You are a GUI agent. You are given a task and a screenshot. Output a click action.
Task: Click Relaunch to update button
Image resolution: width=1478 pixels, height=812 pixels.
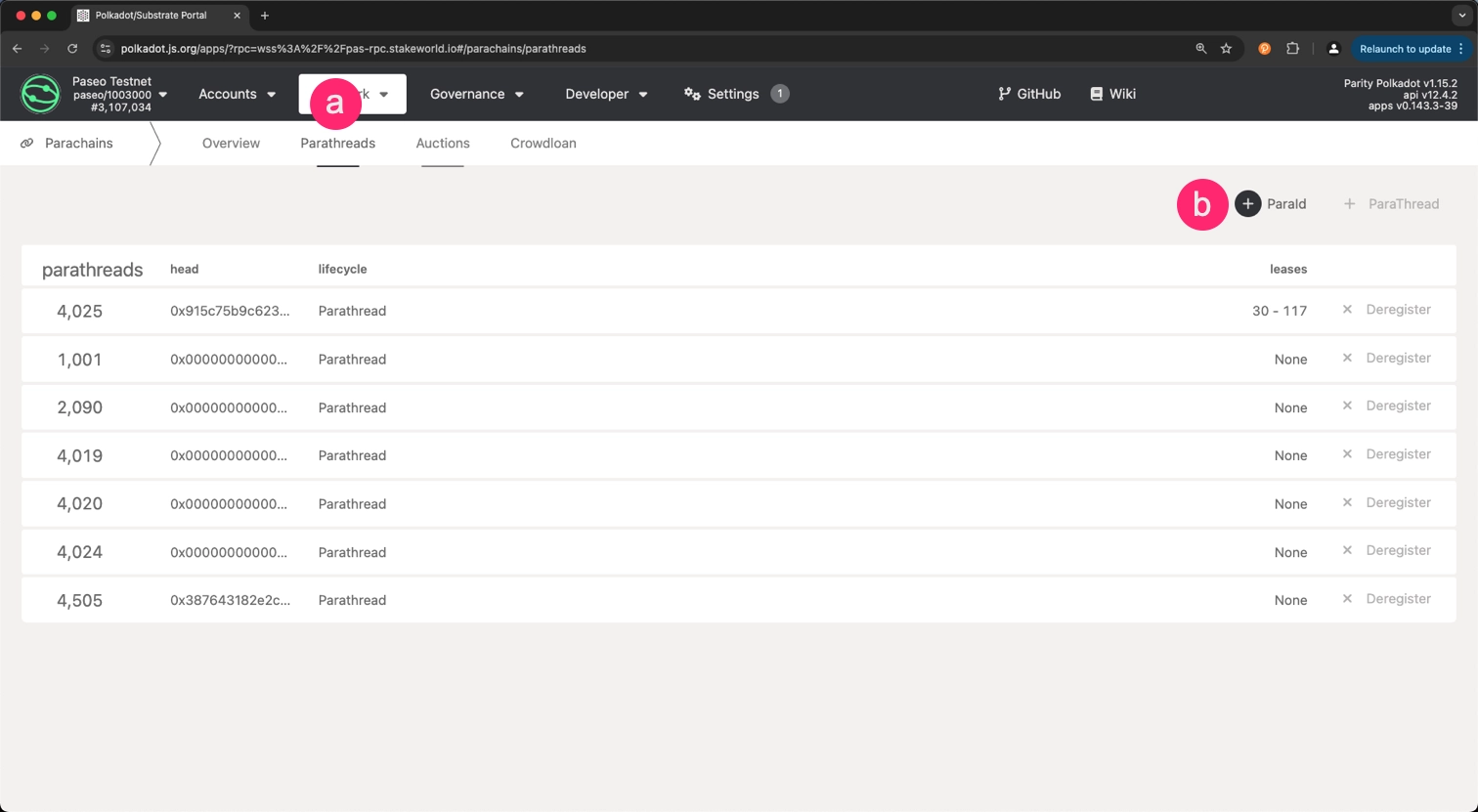(x=1405, y=49)
